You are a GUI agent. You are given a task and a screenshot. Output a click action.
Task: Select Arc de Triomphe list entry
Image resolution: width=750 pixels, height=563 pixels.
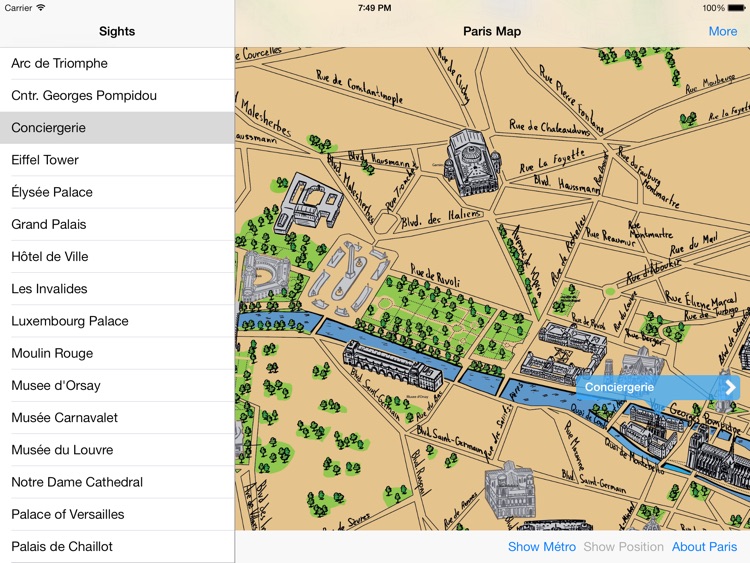click(117, 63)
